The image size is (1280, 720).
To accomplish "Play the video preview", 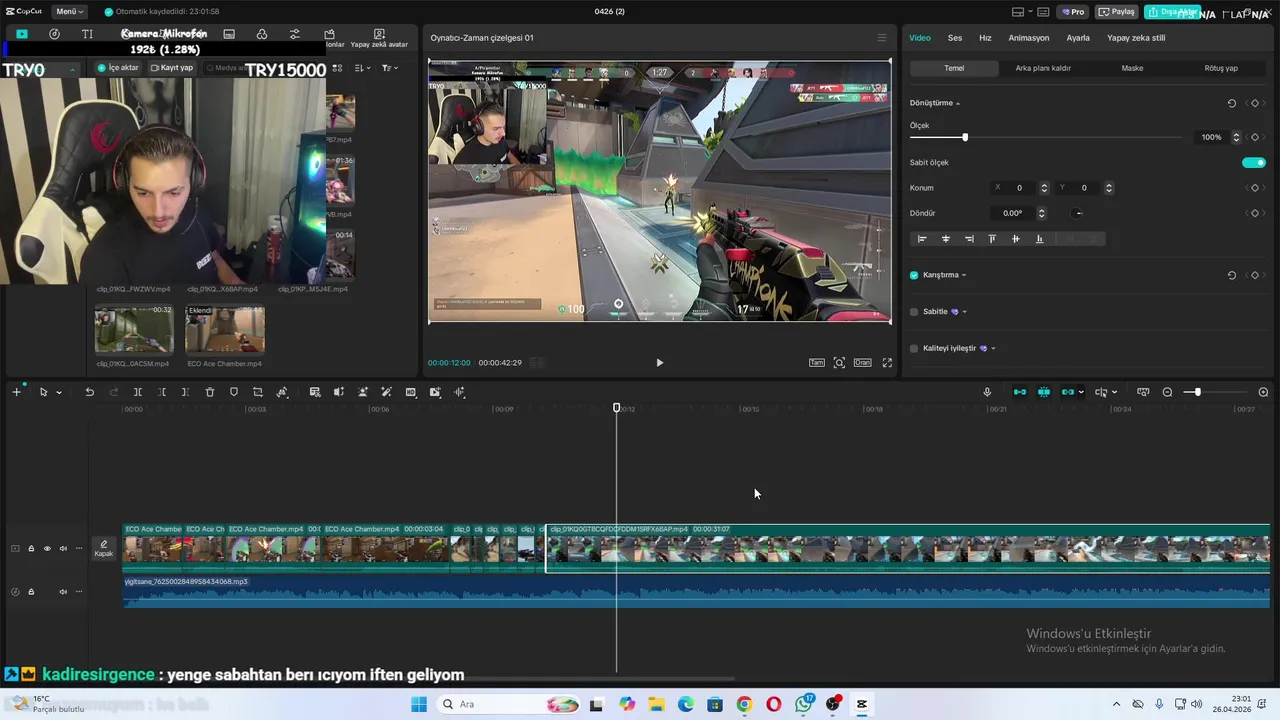I will click(x=659, y=363).
